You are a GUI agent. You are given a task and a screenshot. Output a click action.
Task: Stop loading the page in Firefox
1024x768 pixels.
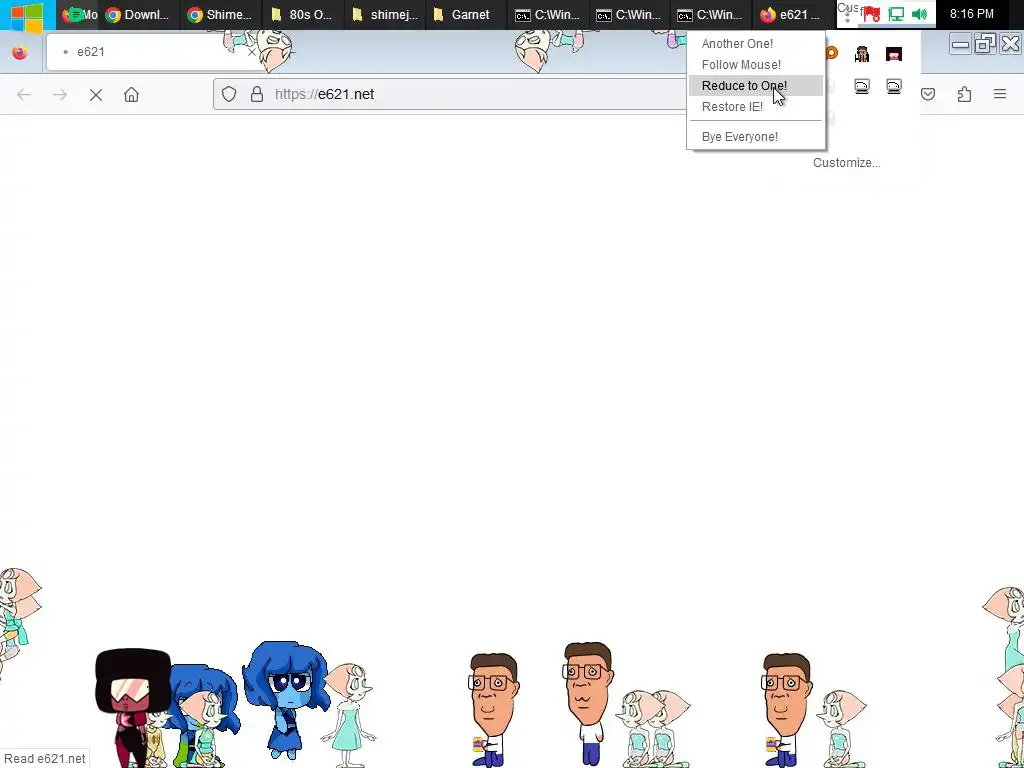point(96,95)
